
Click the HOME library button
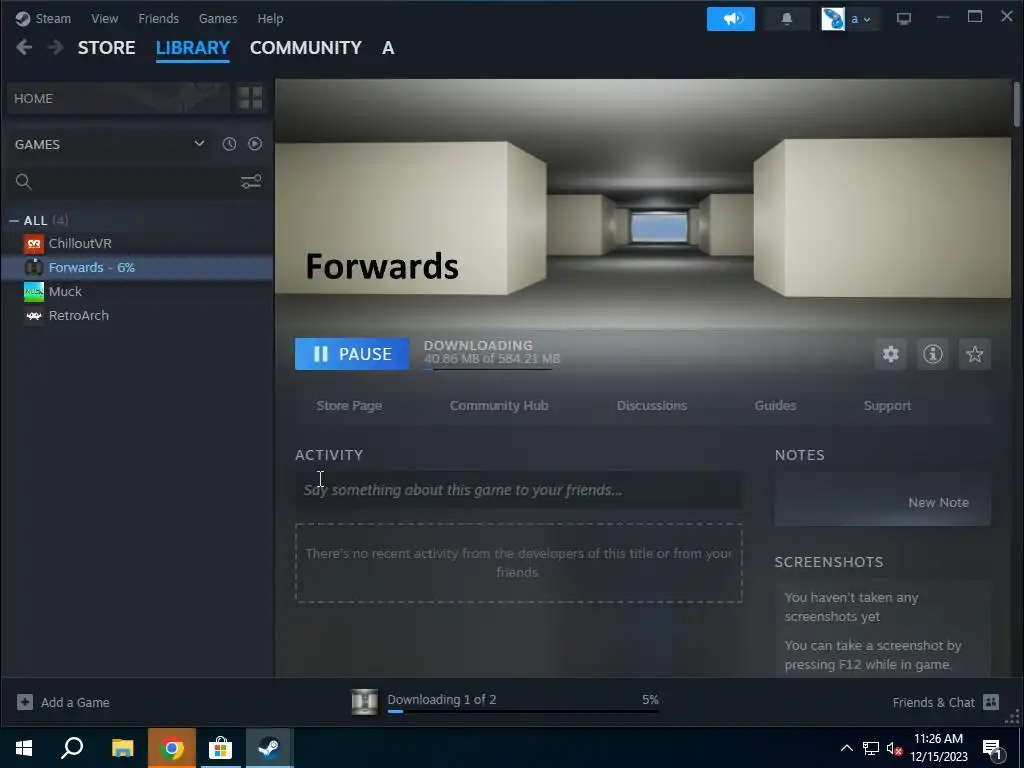118,99
